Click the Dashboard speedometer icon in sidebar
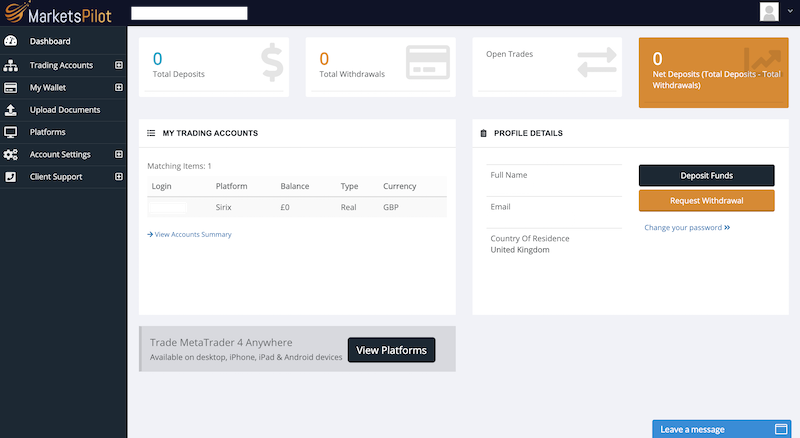The image size is (800, 438). point(11,42)
